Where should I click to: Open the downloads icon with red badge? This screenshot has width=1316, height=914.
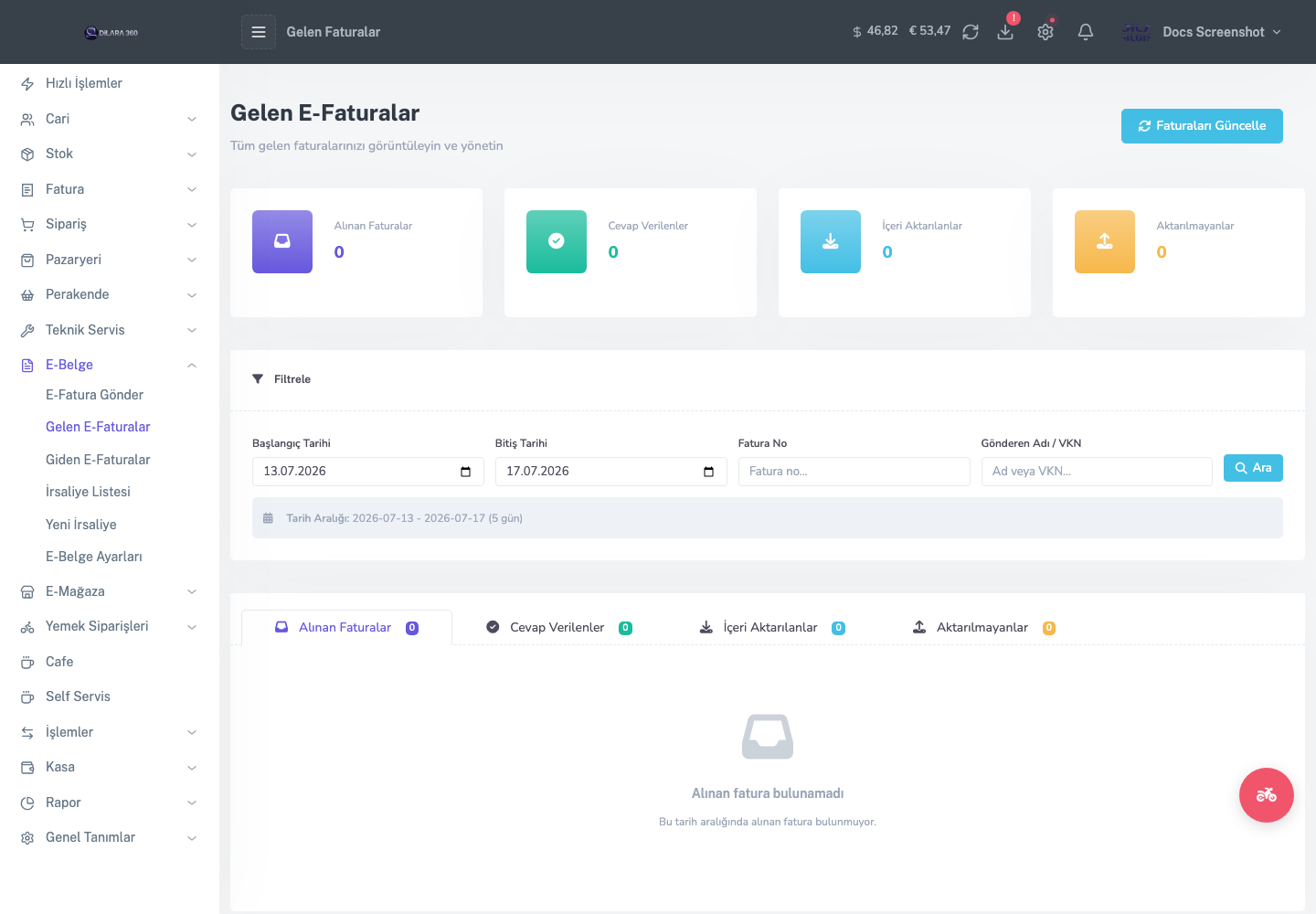coord(1005,32)
